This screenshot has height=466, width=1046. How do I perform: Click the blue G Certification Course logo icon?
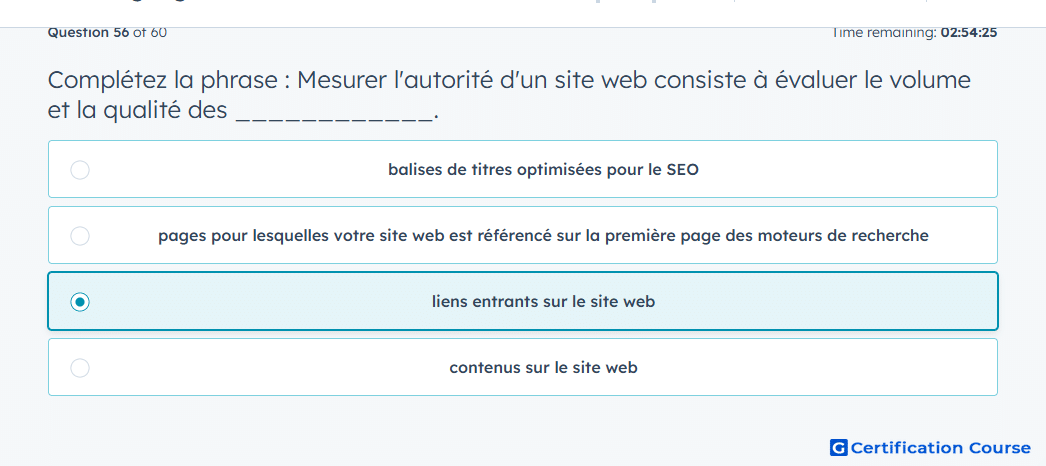coord(839,447)
